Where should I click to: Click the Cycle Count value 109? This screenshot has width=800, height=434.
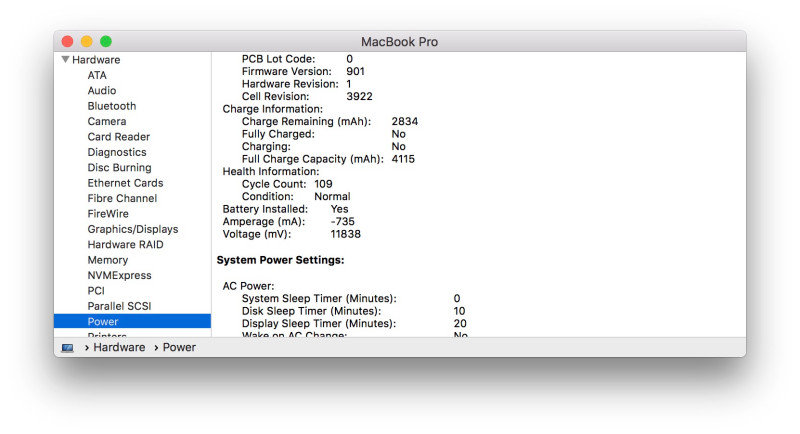[x=323, y=184]
